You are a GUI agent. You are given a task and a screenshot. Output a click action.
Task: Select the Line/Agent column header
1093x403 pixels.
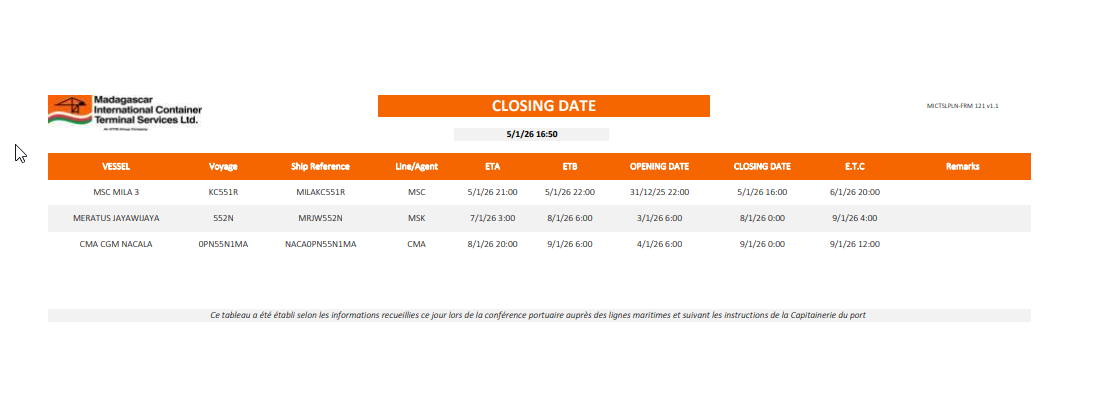coord(417,166)
